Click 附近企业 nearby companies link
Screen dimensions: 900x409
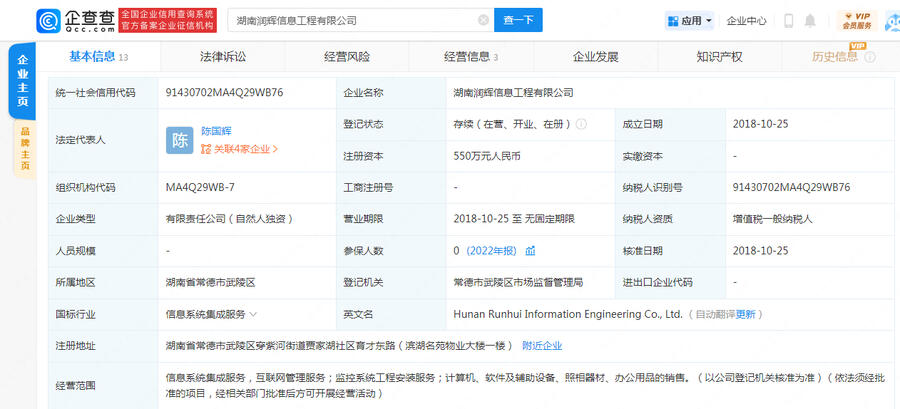click(x=542, y=345)
